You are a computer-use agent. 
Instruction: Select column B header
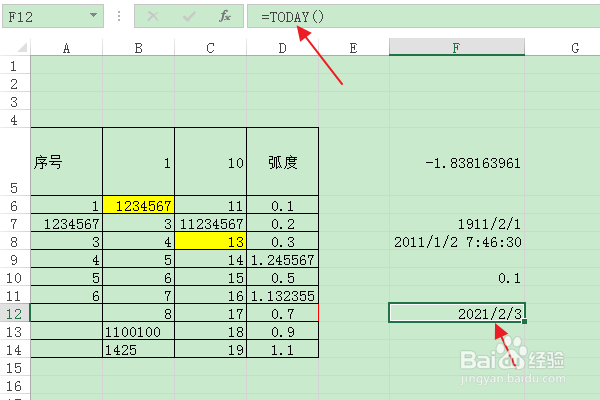[x=139, y=48]
